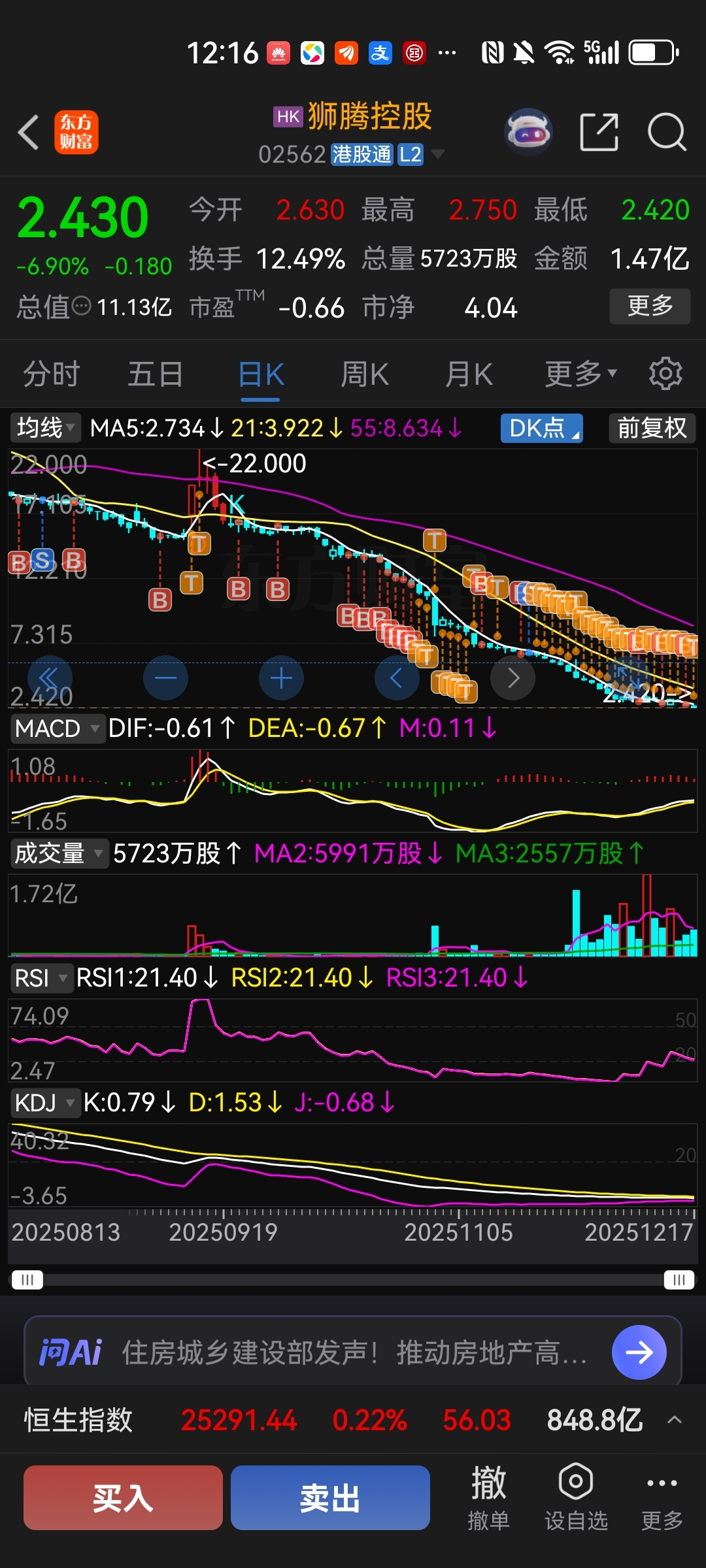Open chart settings gear icon

coord(665,374)
